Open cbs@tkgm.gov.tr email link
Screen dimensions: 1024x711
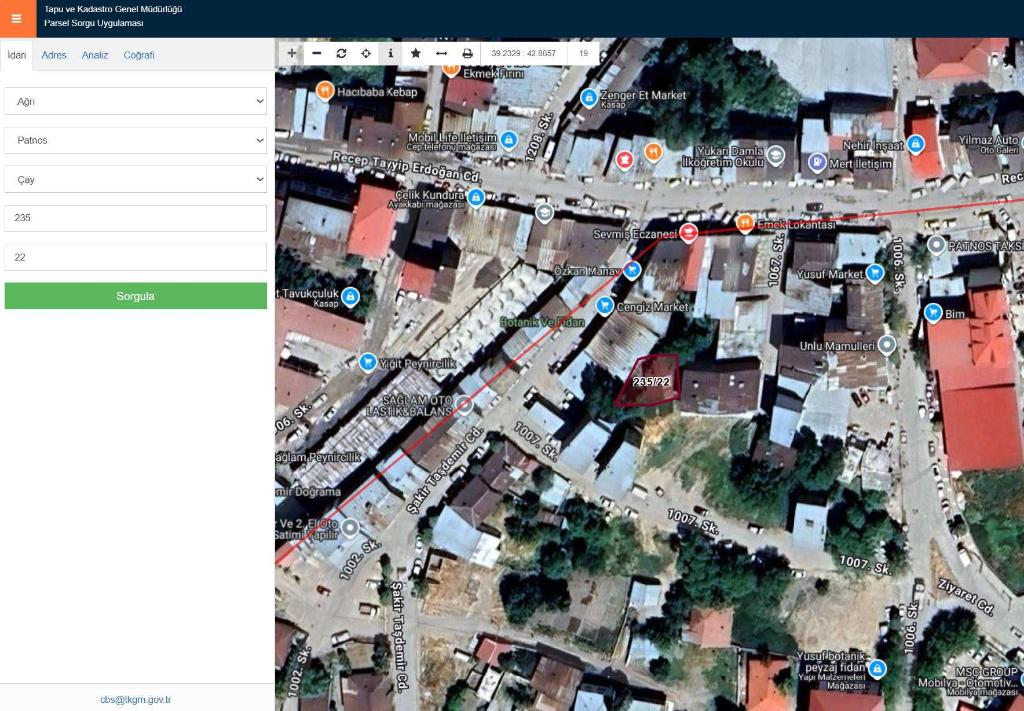[135, 699]
